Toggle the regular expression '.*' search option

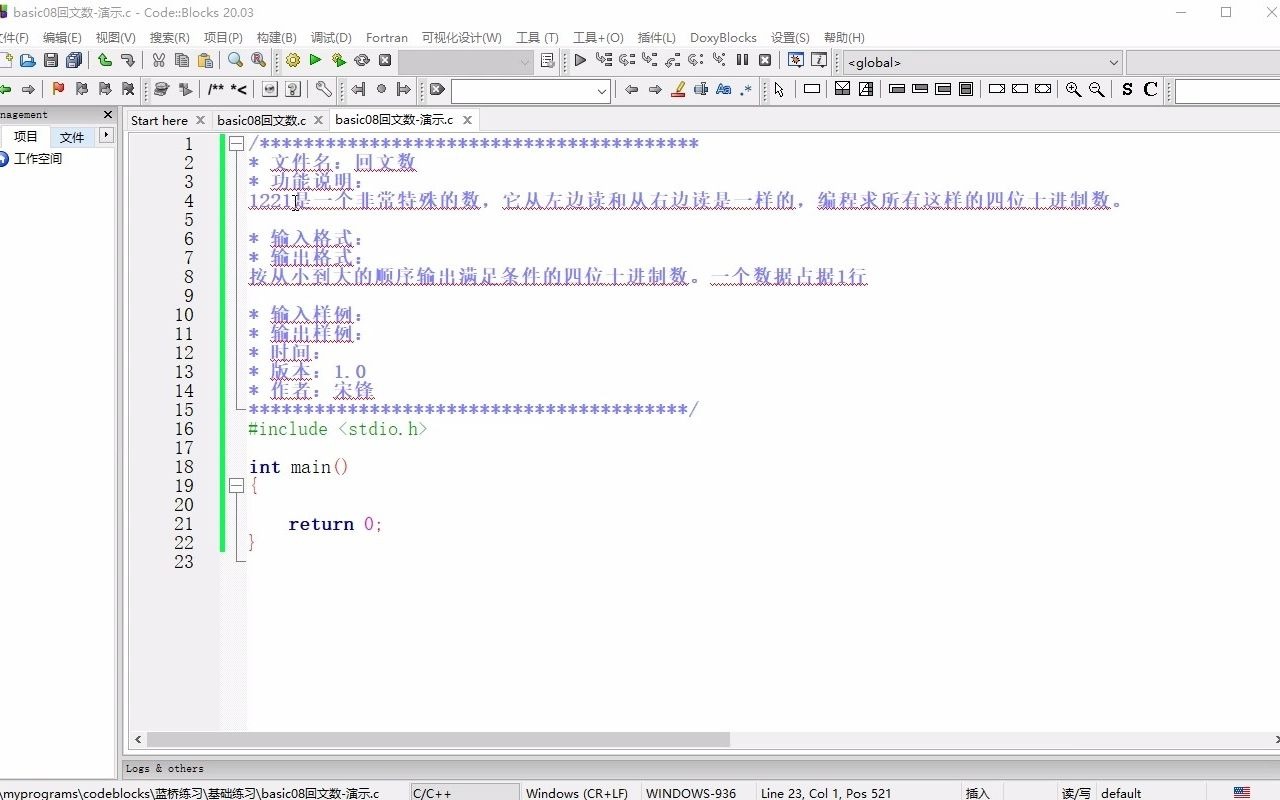[746, 89]
